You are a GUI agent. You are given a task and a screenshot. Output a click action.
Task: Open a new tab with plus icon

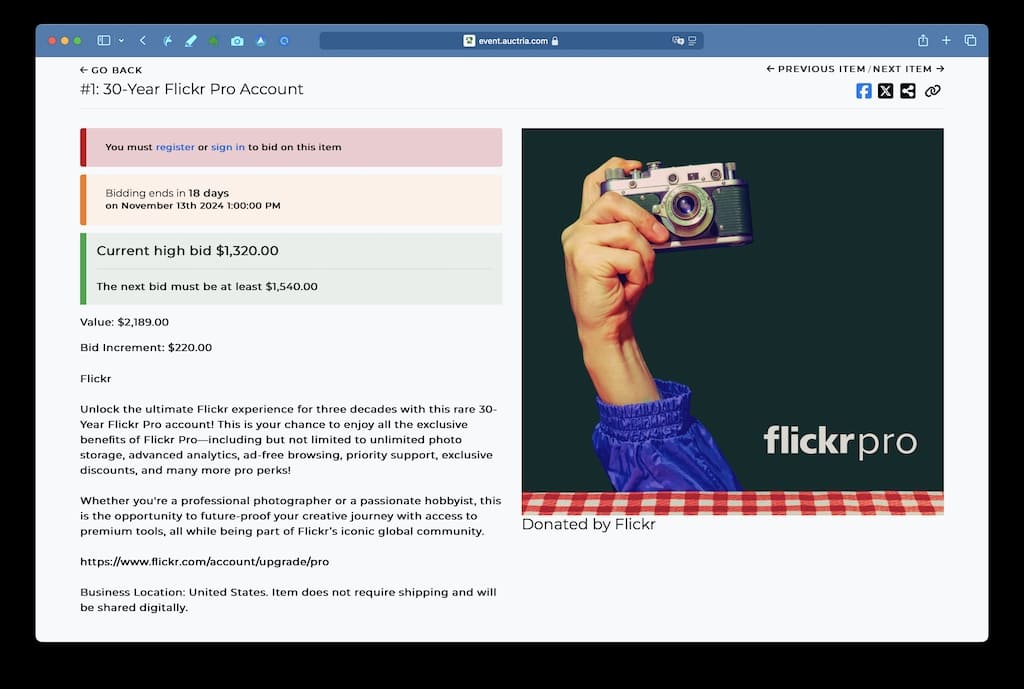[946, 41]
